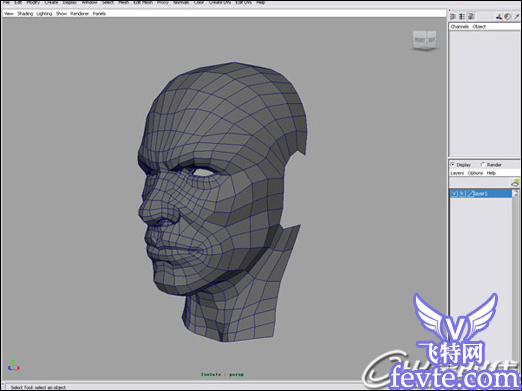Open the Channels menu in Channel Box
Image resolution: width=522 pixels, height=391 pixels.
(460, 27)
